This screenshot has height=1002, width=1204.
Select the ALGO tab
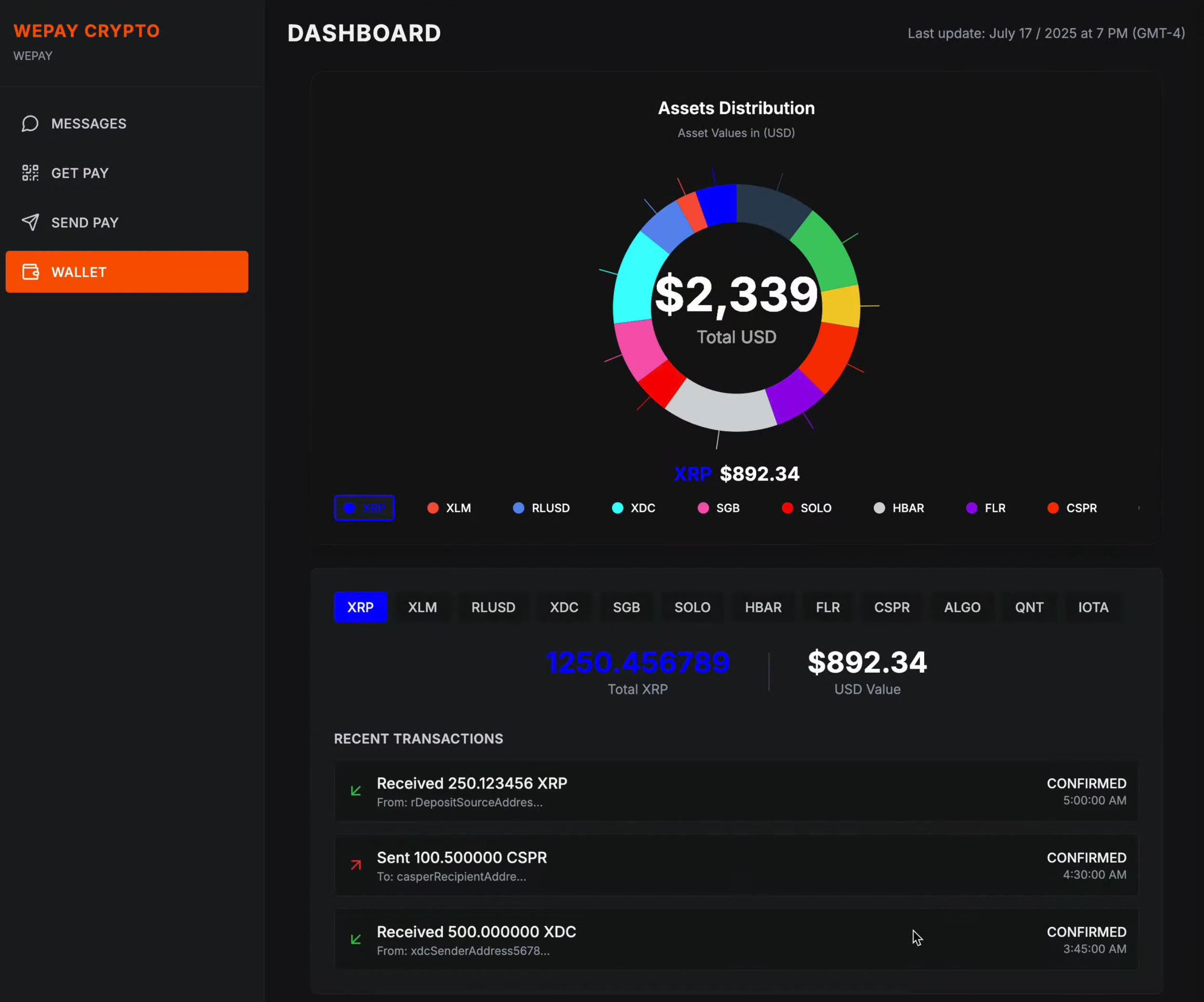click(962, 607)
